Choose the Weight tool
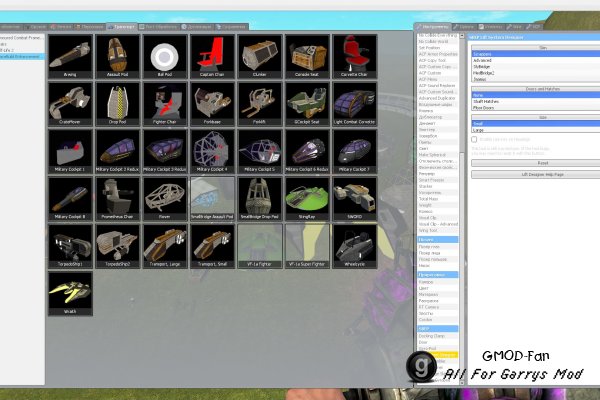This screenshot has width=600, height=400. (438, 205)
